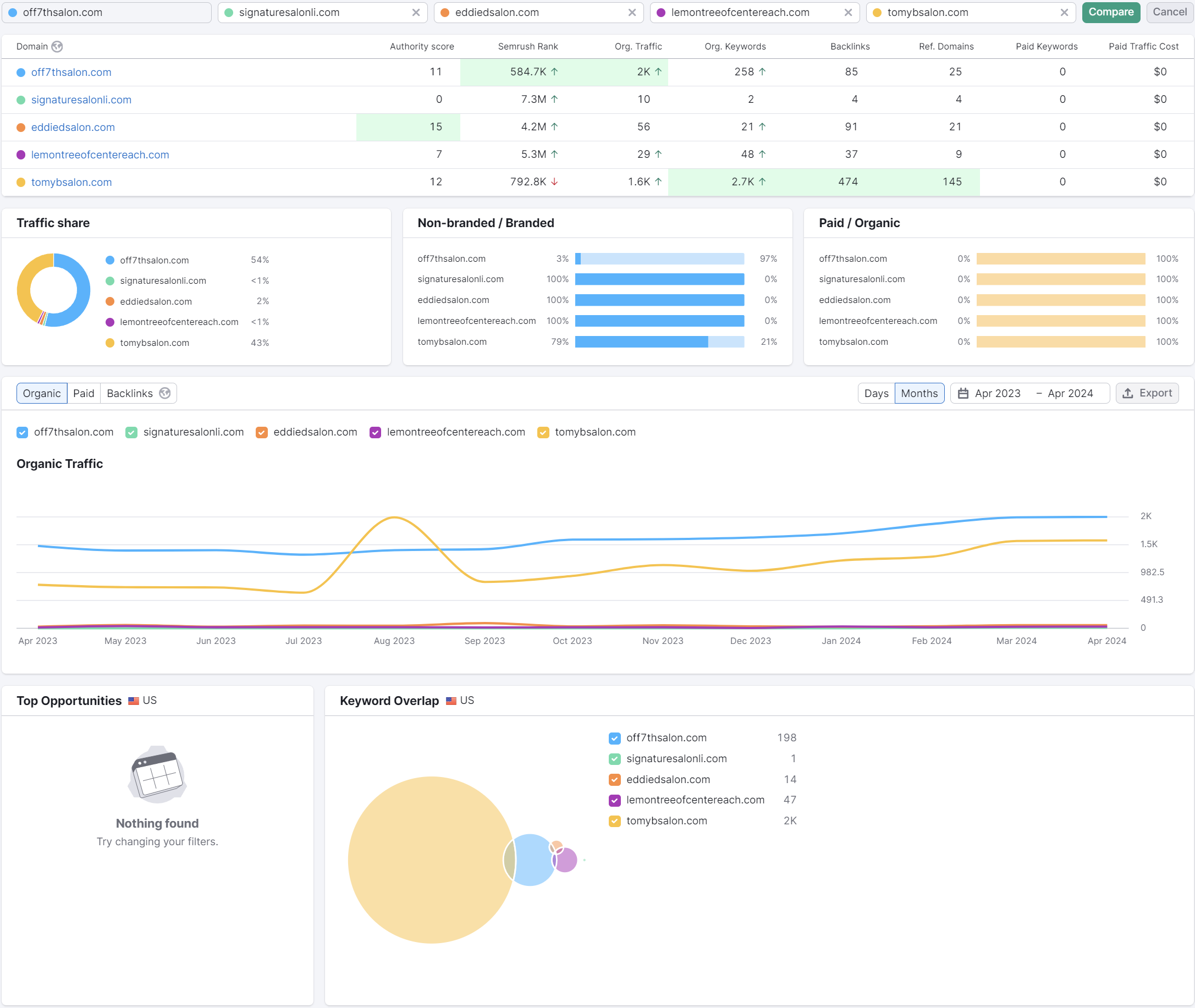This screenshot has width=1195, height=1008.
Task: Click the blue off7thsalon.com overlap circle
Action: point(530,860)
